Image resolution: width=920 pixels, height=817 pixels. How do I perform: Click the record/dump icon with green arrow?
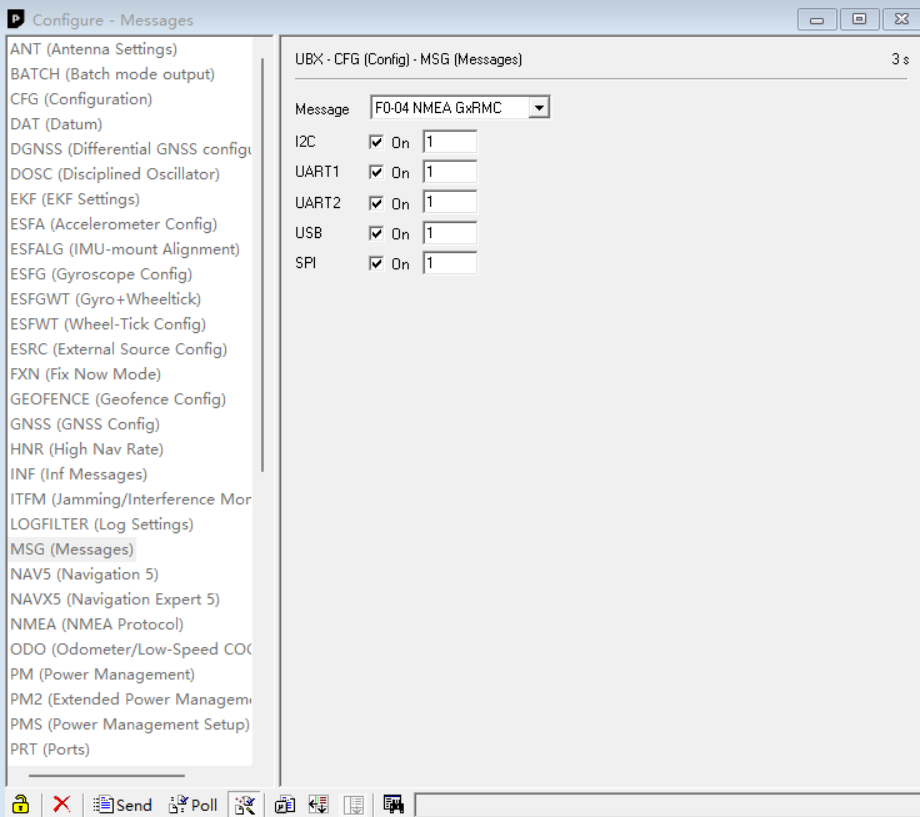318,804
